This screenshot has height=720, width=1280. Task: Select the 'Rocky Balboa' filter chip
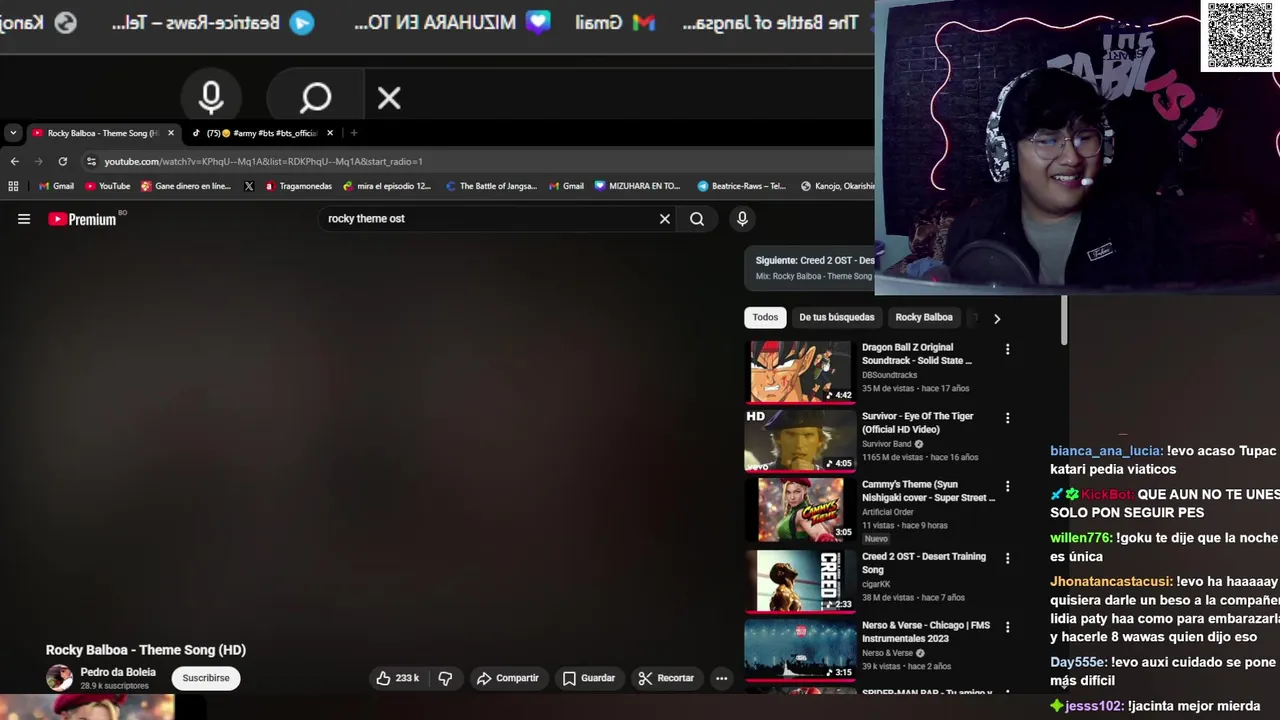924,318
